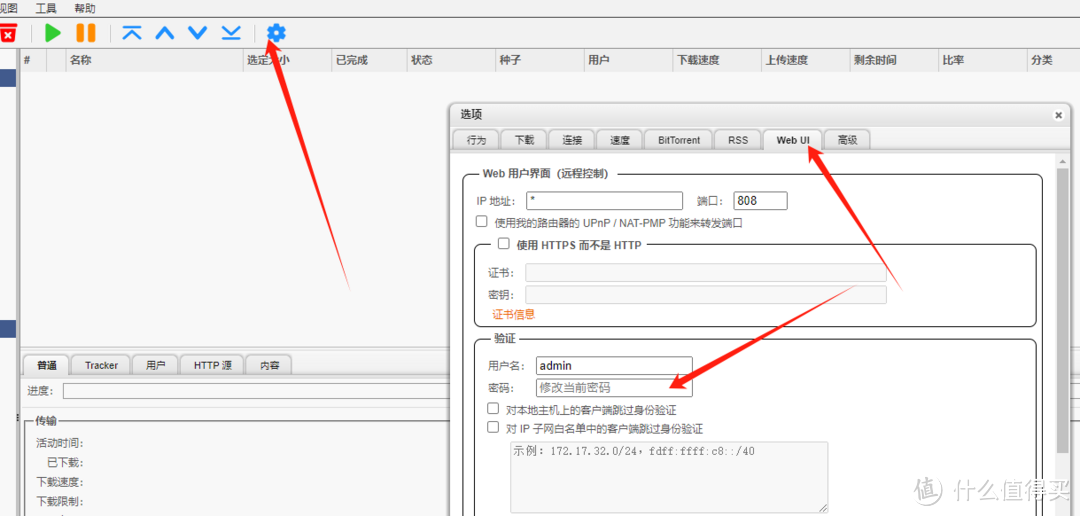The image size is (1080, 516).
Task: Resume torrents with green play icon
Action: pyautogui.click(x=53, y=32)
